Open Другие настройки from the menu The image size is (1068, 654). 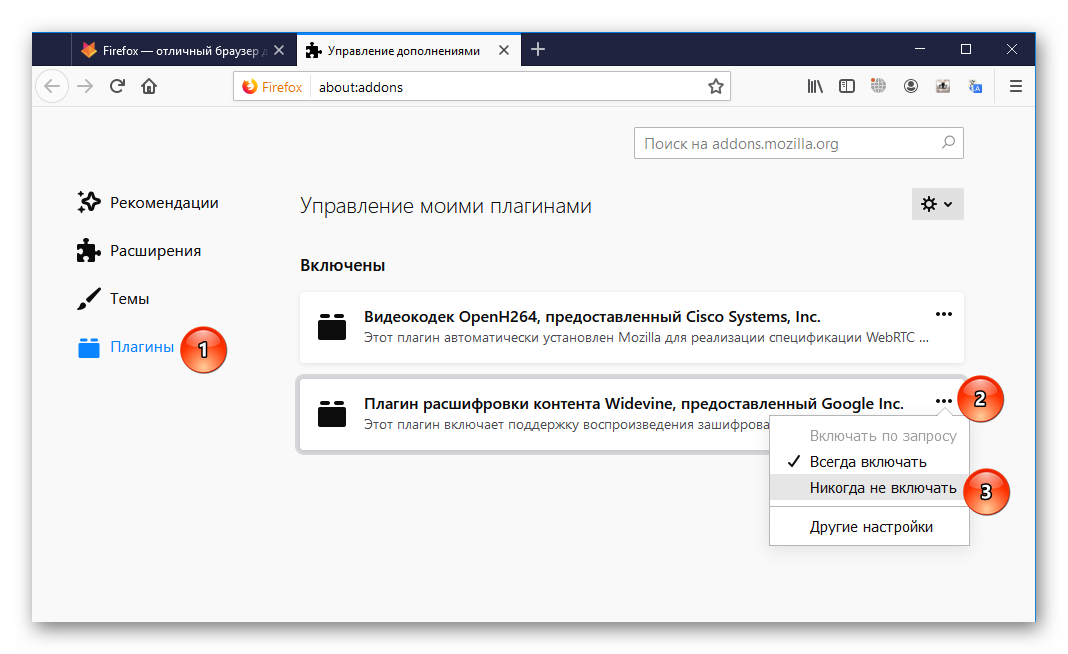coord(869,527)
